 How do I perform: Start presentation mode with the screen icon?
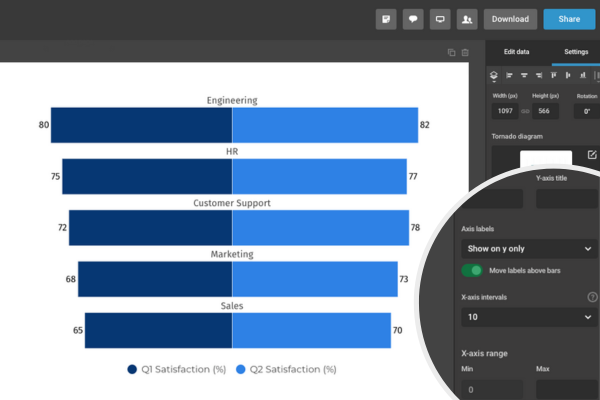440,19
